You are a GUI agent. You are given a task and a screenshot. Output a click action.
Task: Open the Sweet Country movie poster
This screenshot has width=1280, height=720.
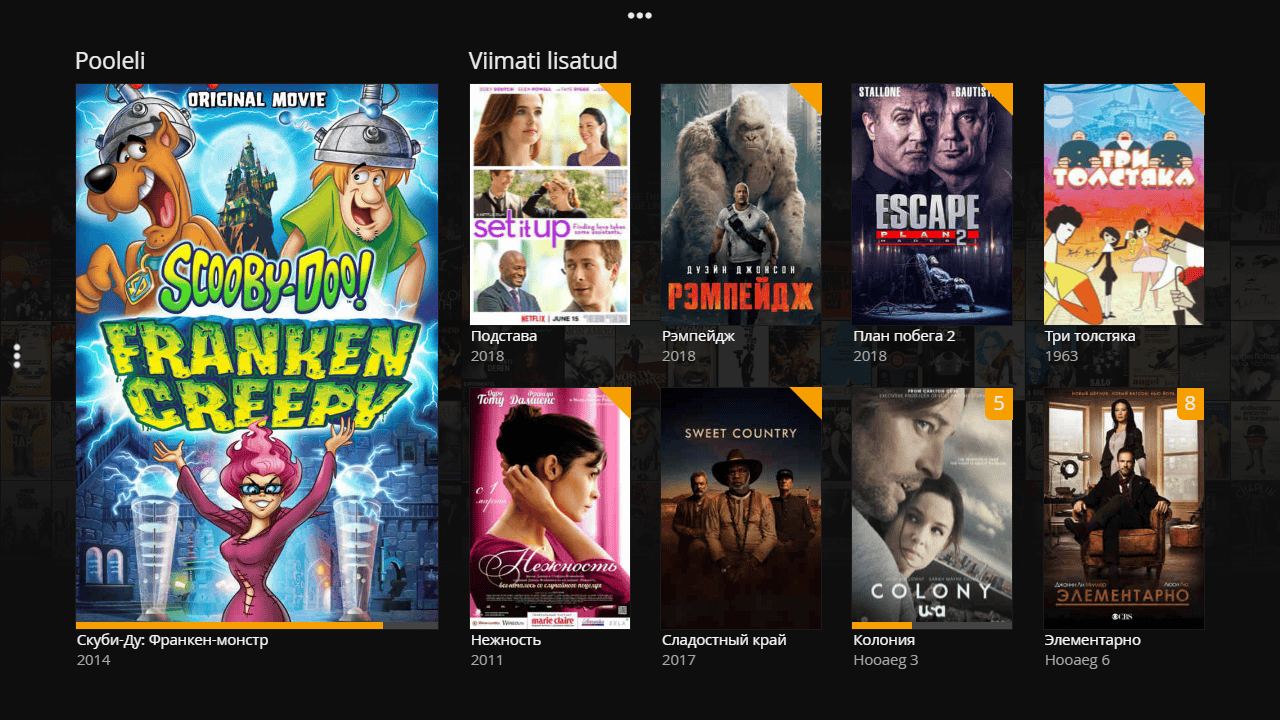(741, 508)
